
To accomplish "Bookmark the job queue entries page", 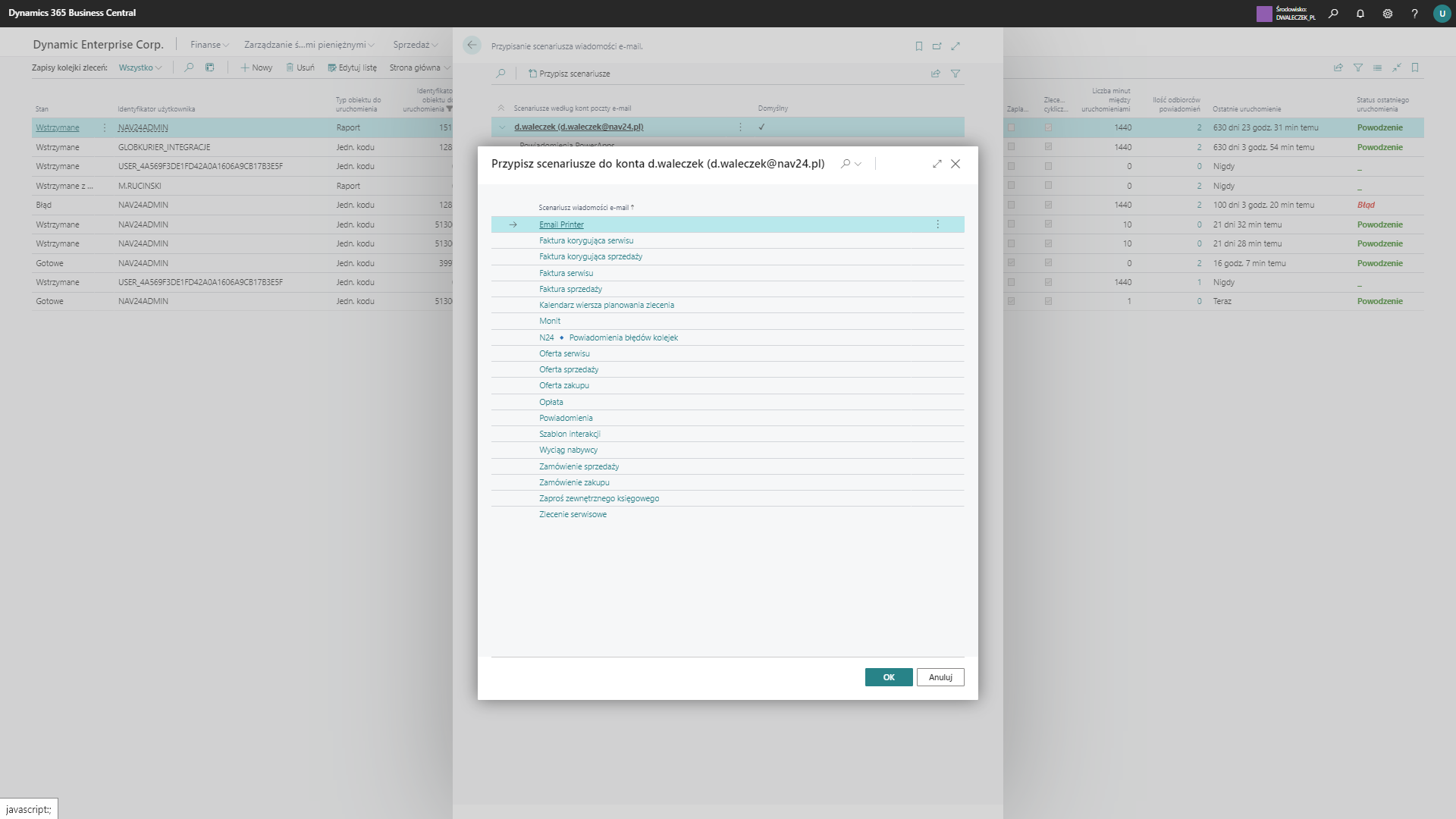I will tap(1415, 67).
